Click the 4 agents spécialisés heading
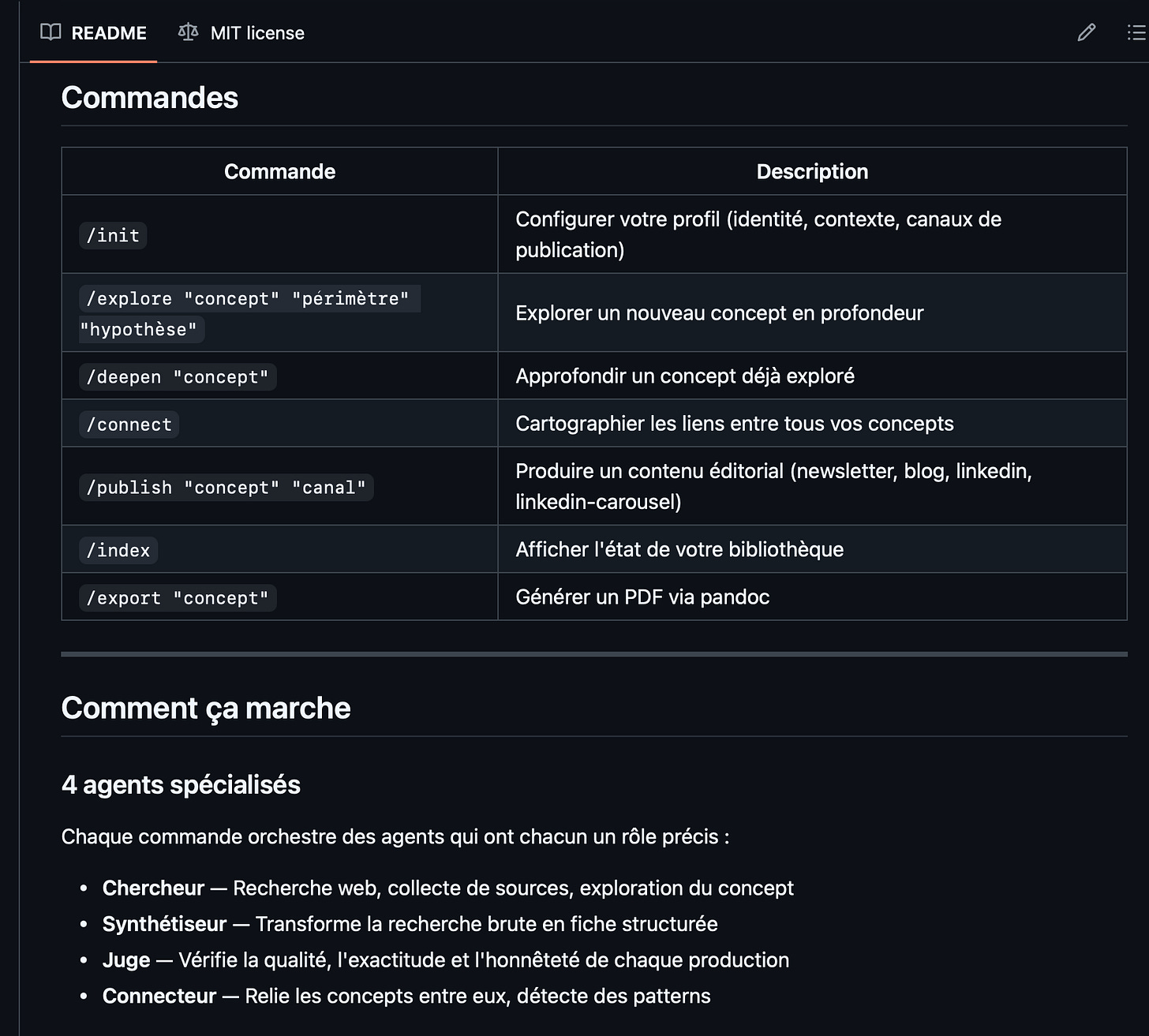This screenshot has width=1149, height=1036. point(181,785)
